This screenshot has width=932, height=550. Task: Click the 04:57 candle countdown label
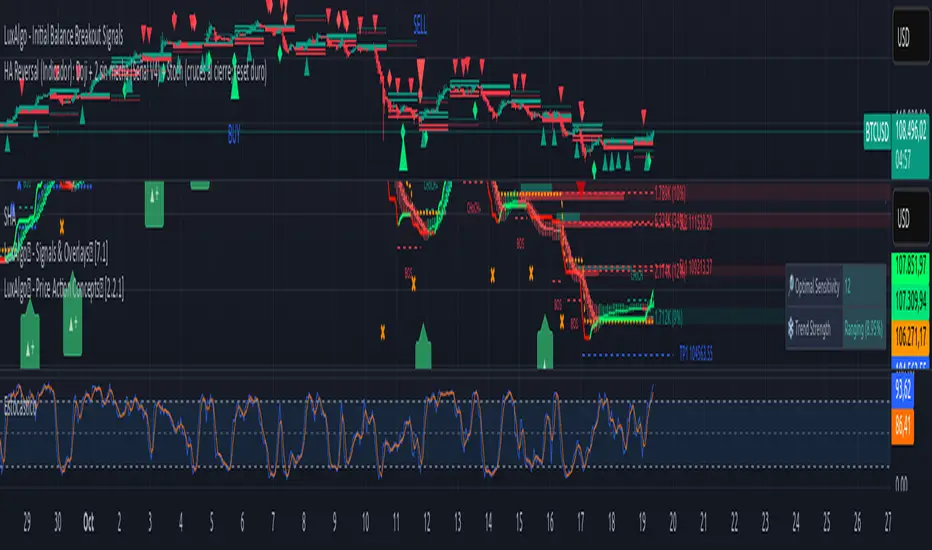(x=903, y=159)
